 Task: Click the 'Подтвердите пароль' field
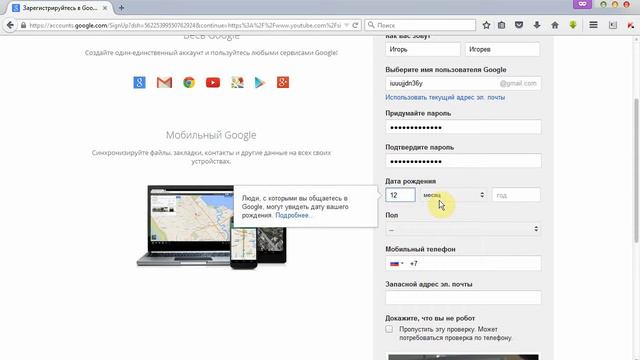pos(463,161)
